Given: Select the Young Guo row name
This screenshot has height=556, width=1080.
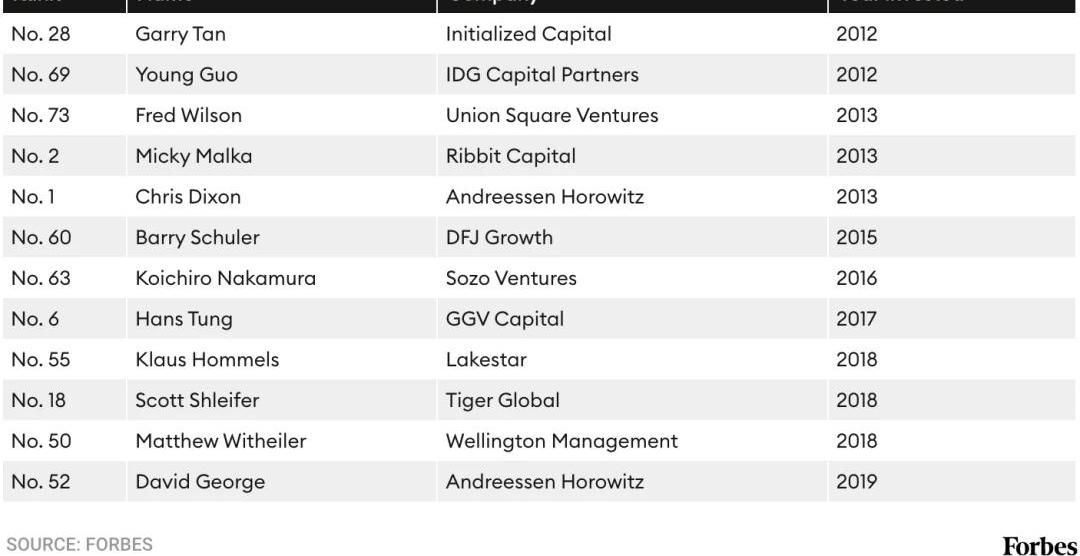Looking at the screenshot, I should pos(186,74).
